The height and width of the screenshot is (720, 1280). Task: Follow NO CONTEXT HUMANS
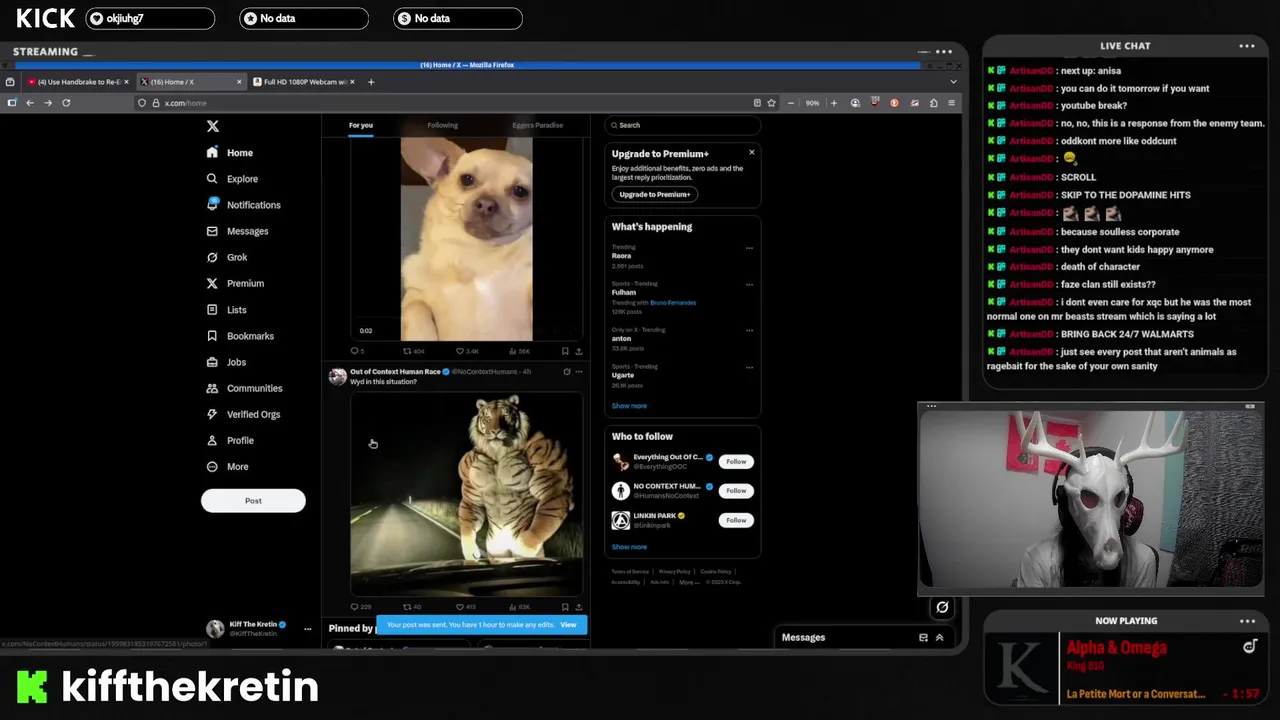click(736, 491)
